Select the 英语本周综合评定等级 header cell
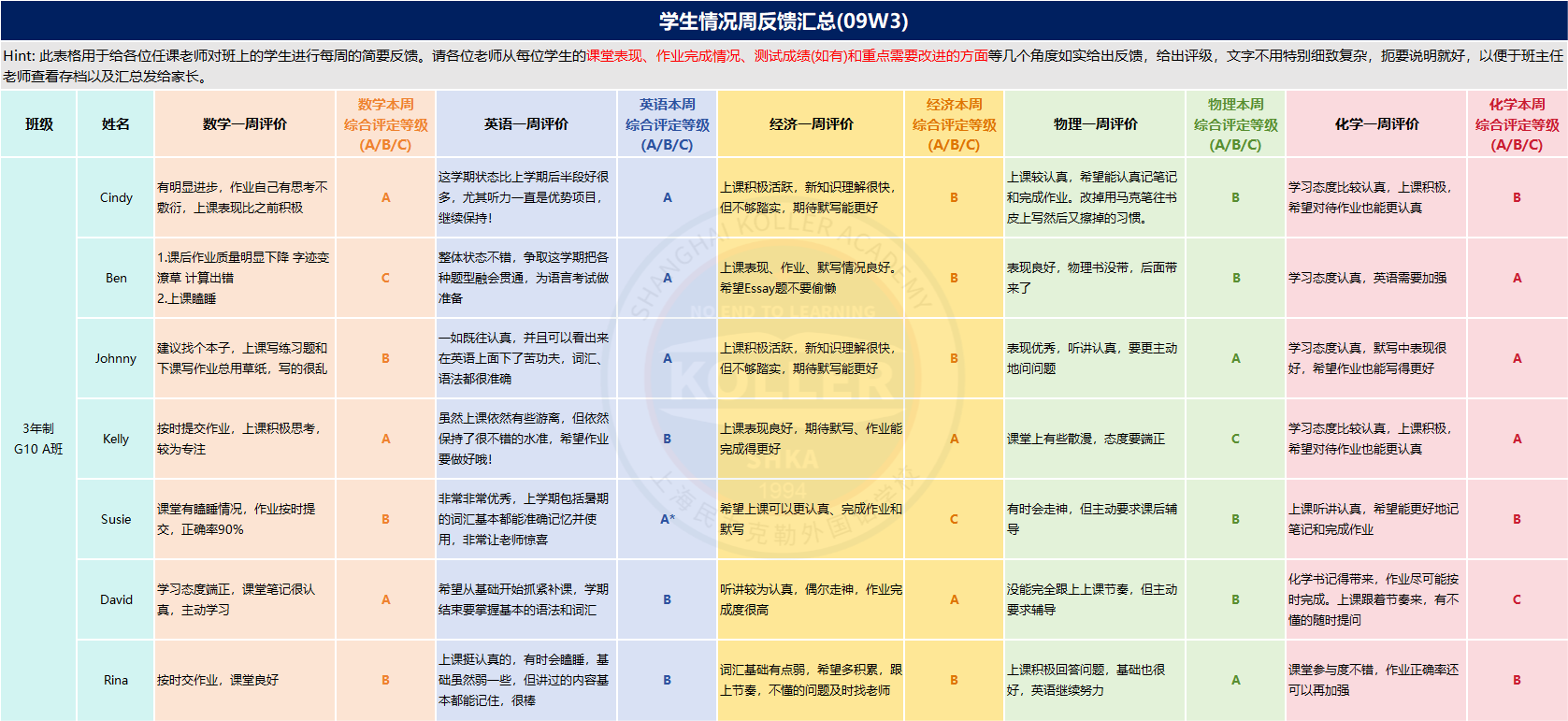This screenshot has height=721, width=1568. (667, 124)
